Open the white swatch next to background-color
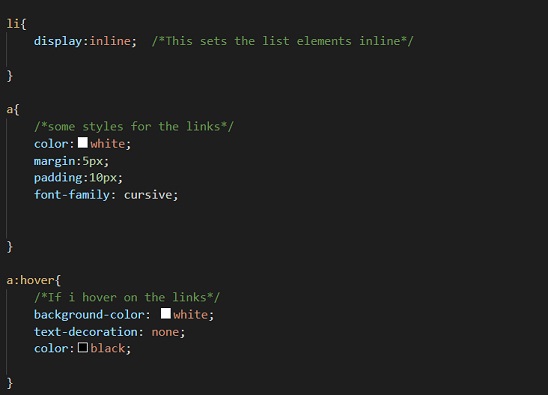Image resolution: width=548 pixels, height=395 pixels. pos(166,314)
